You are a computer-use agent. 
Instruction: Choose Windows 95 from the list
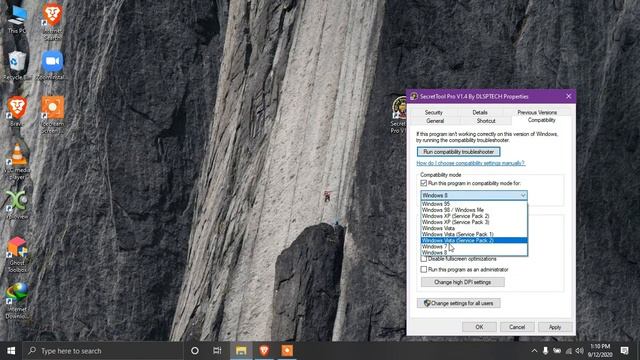(474, 204)
